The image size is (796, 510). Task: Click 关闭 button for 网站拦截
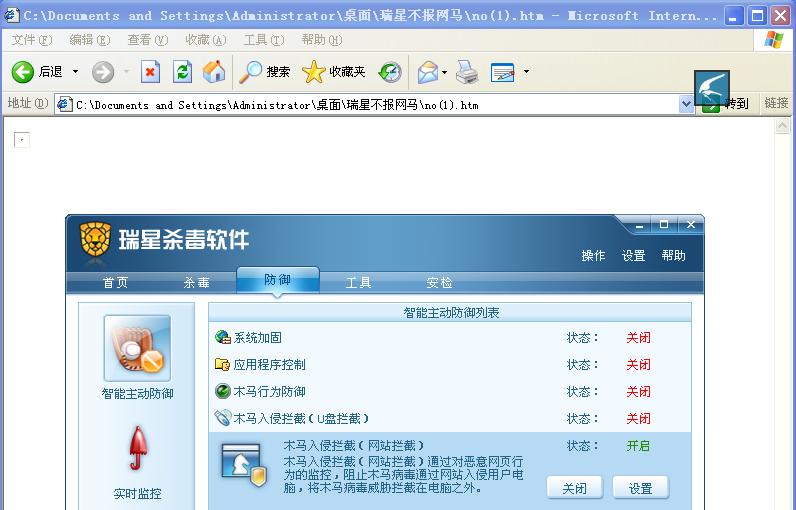coord(575,488)
